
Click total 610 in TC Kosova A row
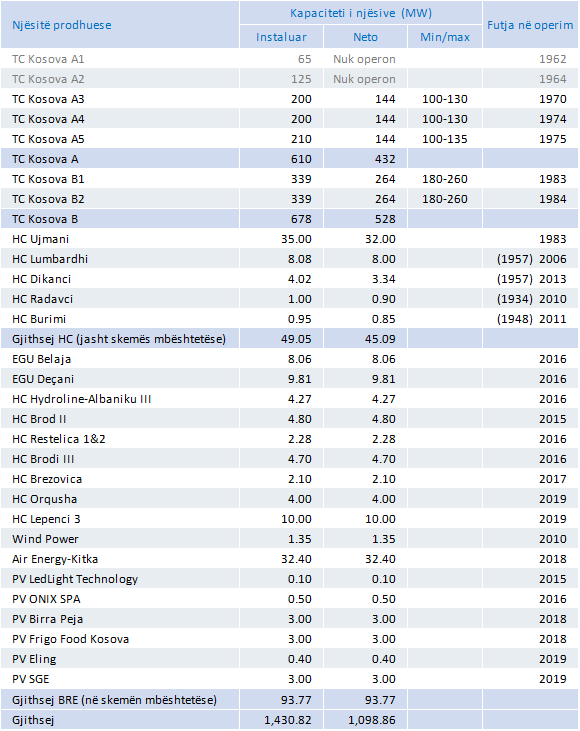301,159
